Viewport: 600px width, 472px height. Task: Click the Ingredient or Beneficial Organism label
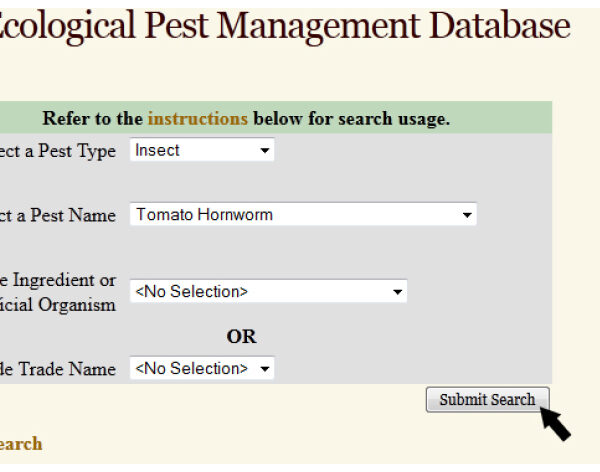click(58, 293)
